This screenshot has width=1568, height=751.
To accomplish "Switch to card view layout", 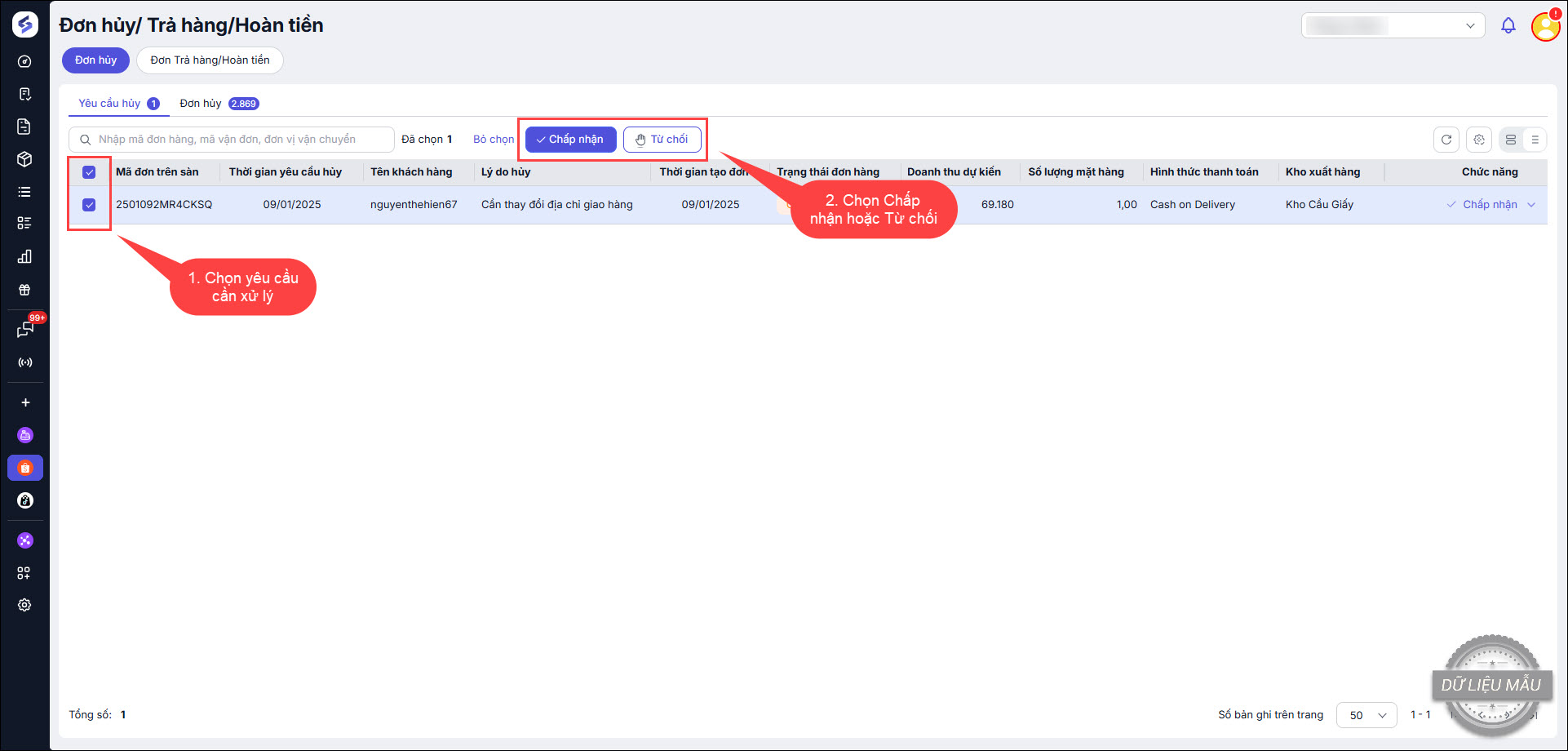I will tap(1511, 140).
